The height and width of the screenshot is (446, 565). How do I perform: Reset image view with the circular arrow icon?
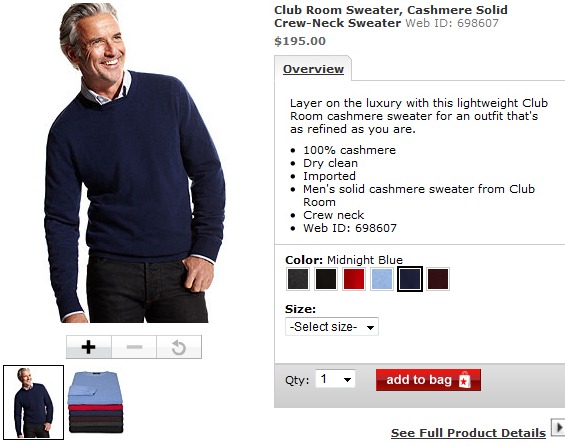[x=179, y=347]
